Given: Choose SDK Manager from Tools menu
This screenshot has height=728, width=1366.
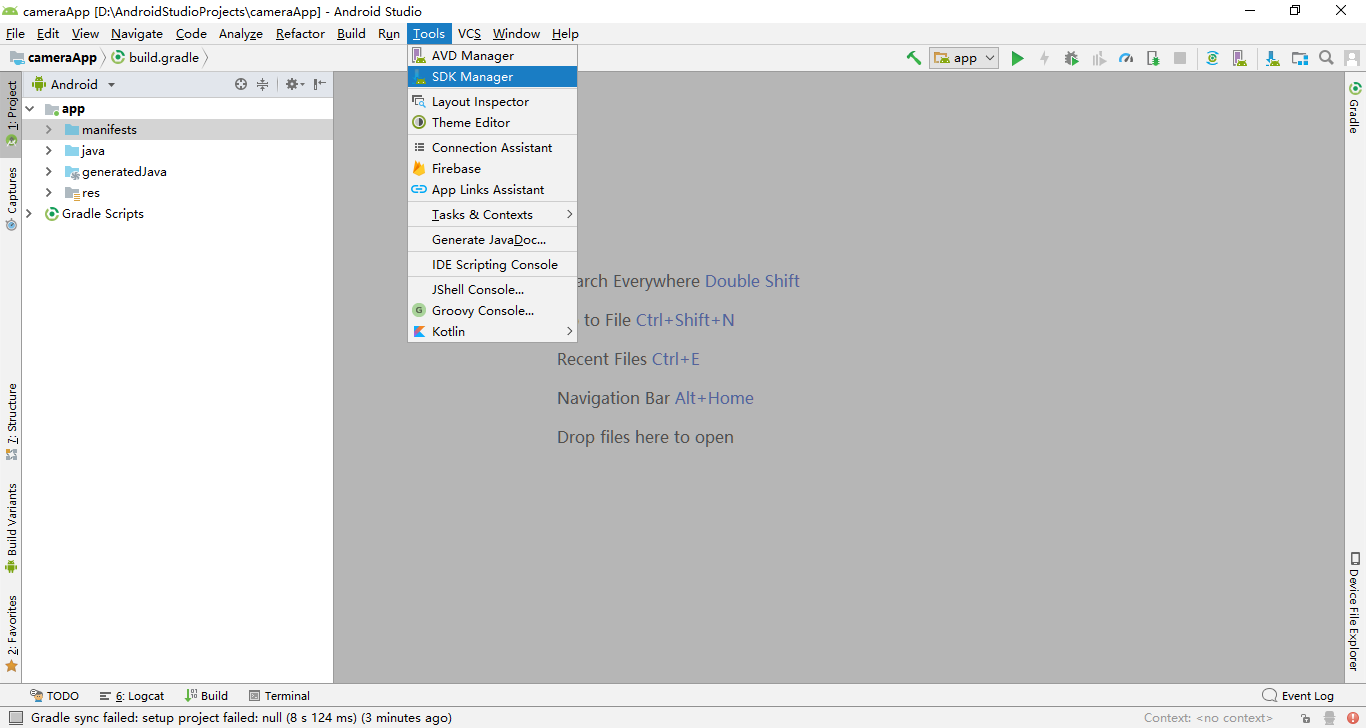Looking at the screenshot, I should 492,77.
